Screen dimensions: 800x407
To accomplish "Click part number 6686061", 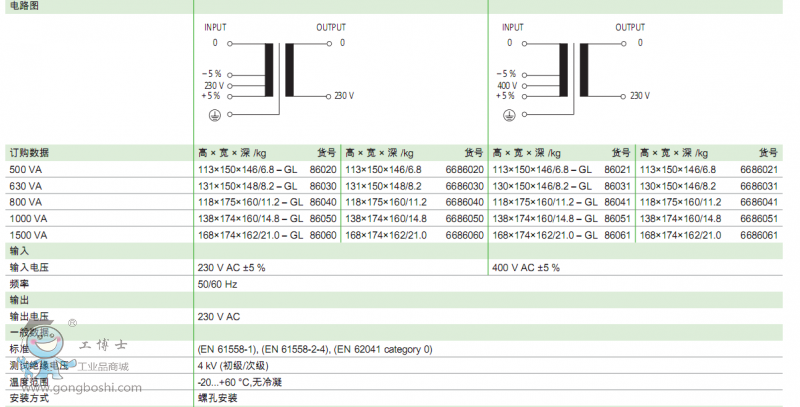I will tap(759, 234).
